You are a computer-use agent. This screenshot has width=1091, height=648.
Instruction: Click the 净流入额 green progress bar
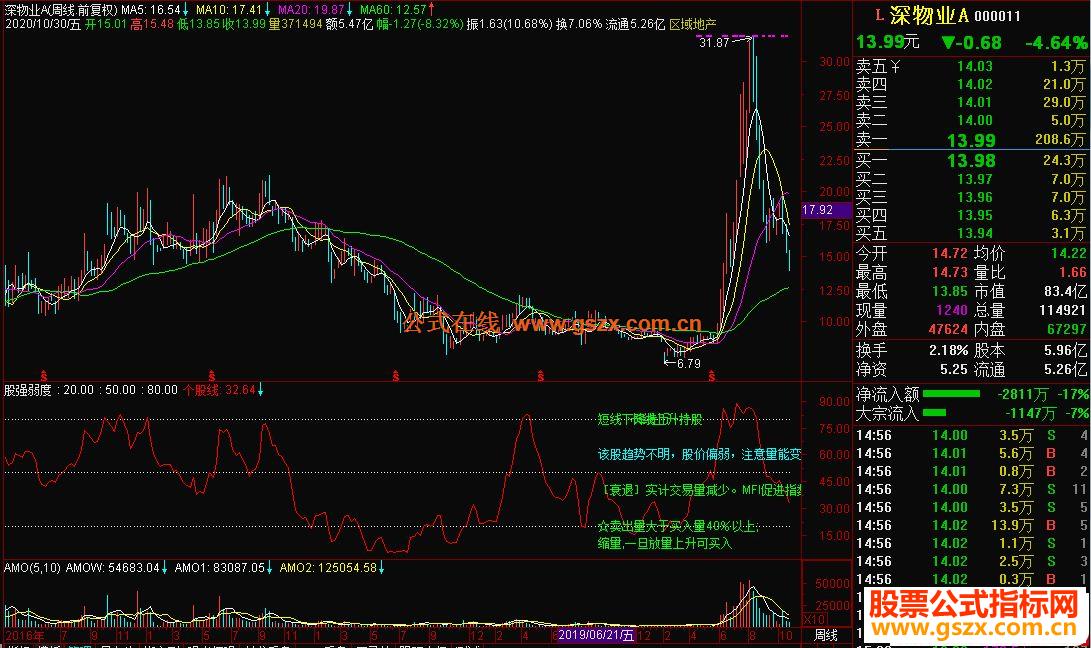tap(951, 394)
